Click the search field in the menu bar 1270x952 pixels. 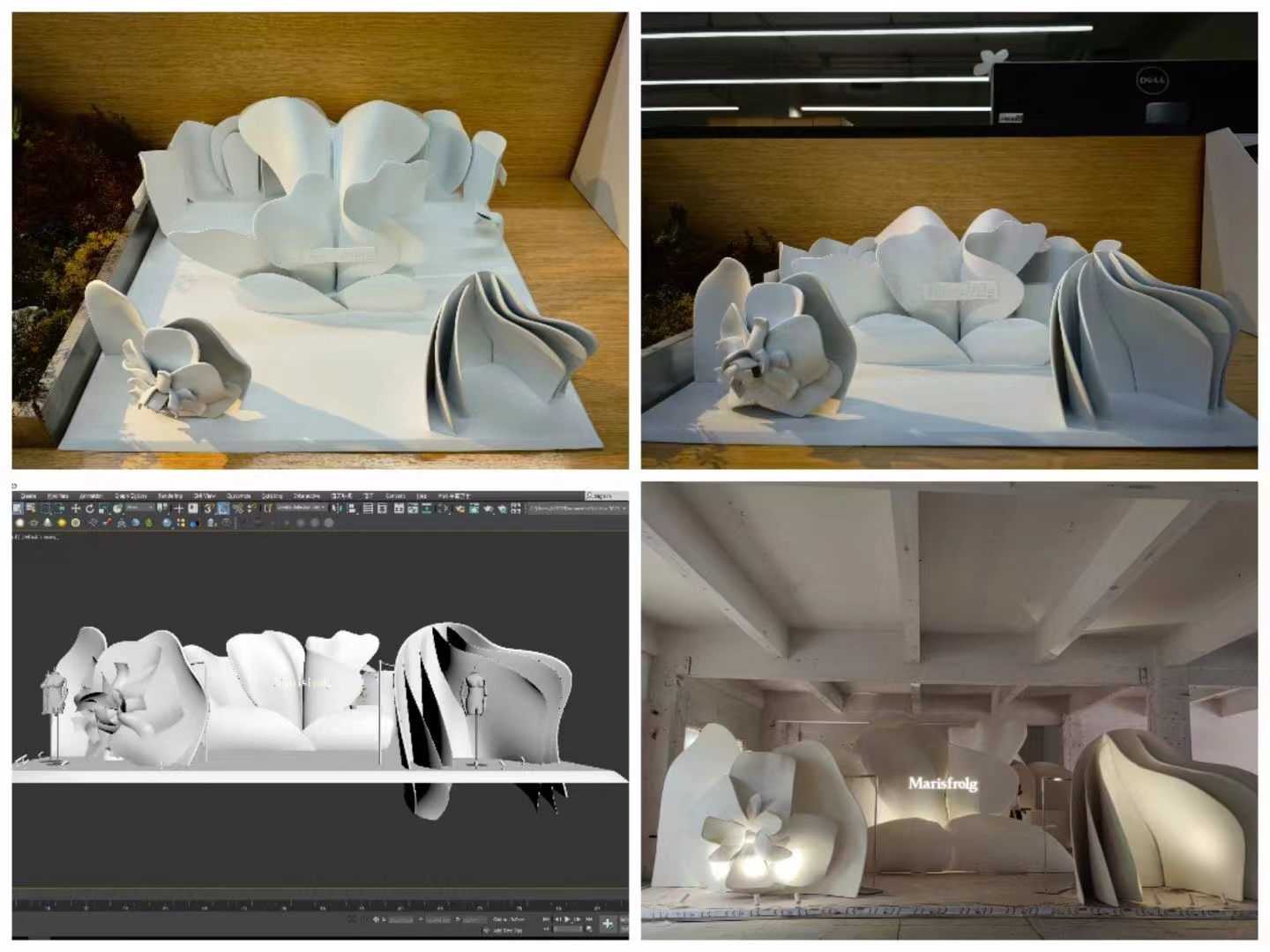(606, 495)
